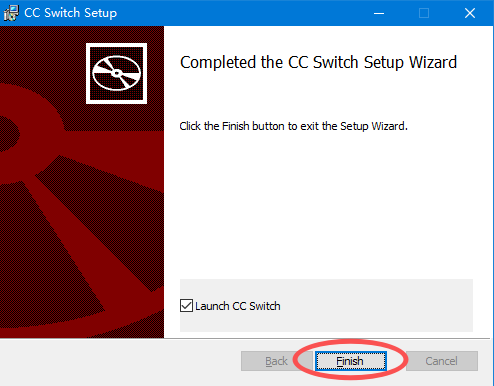Uncheck the Launch CC Switch checkbox
The height and width of the screenshot is (386, 494).
click(186, 306)
